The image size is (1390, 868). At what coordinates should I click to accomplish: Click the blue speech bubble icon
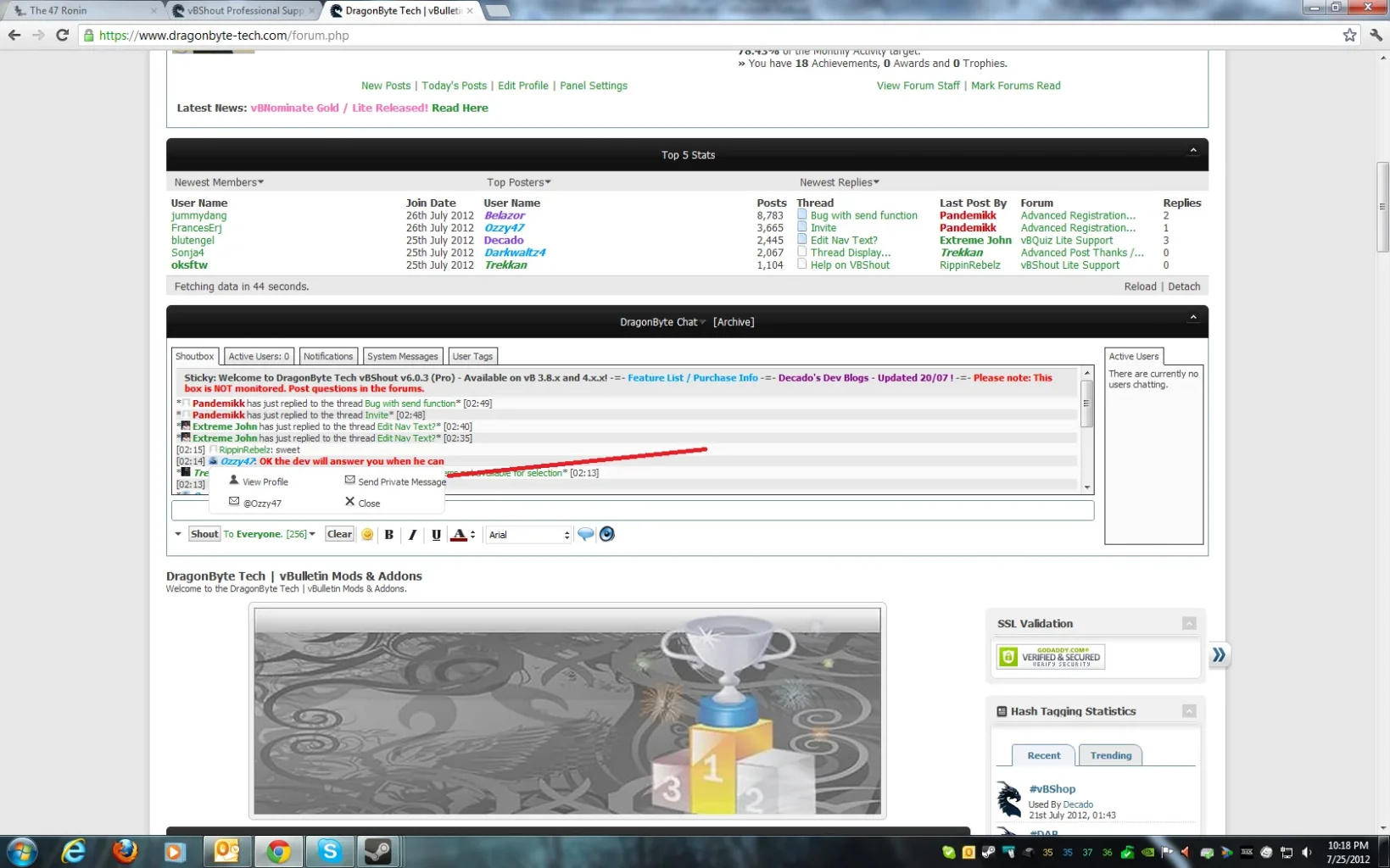tap(585, 534)
